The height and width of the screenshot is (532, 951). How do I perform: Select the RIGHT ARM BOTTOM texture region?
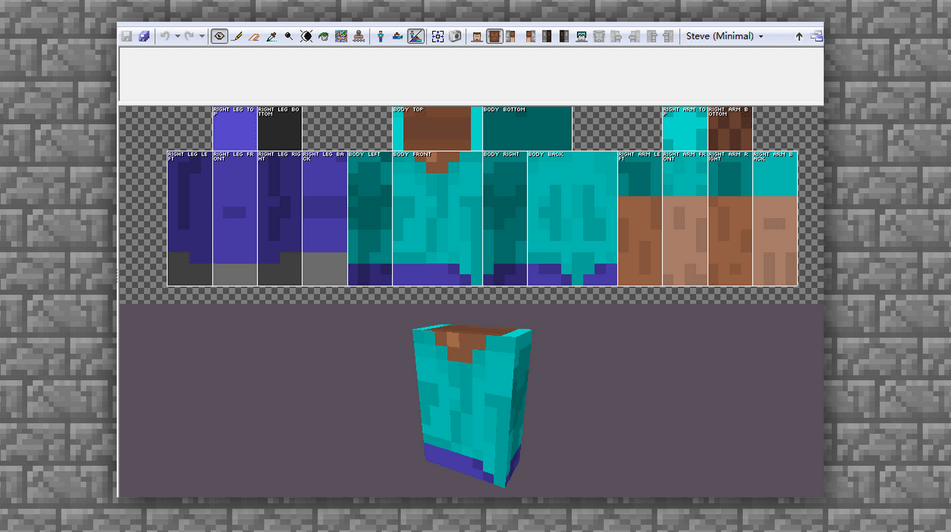tap(730, 129)
